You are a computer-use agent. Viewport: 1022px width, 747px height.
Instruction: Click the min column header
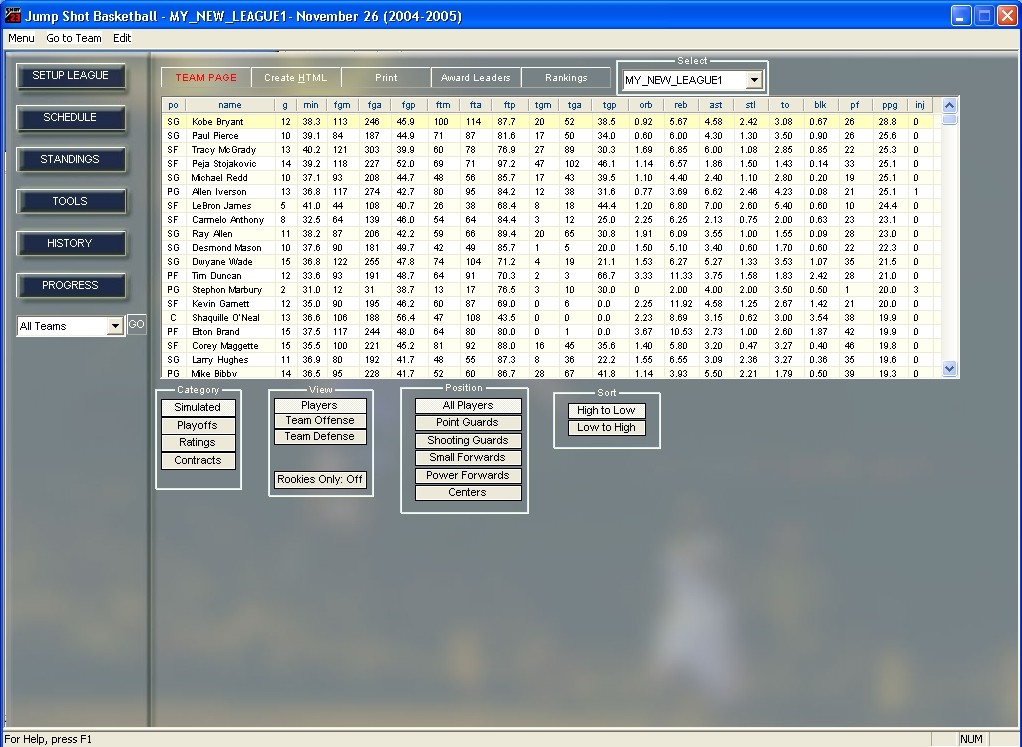(x=311, y=105)
